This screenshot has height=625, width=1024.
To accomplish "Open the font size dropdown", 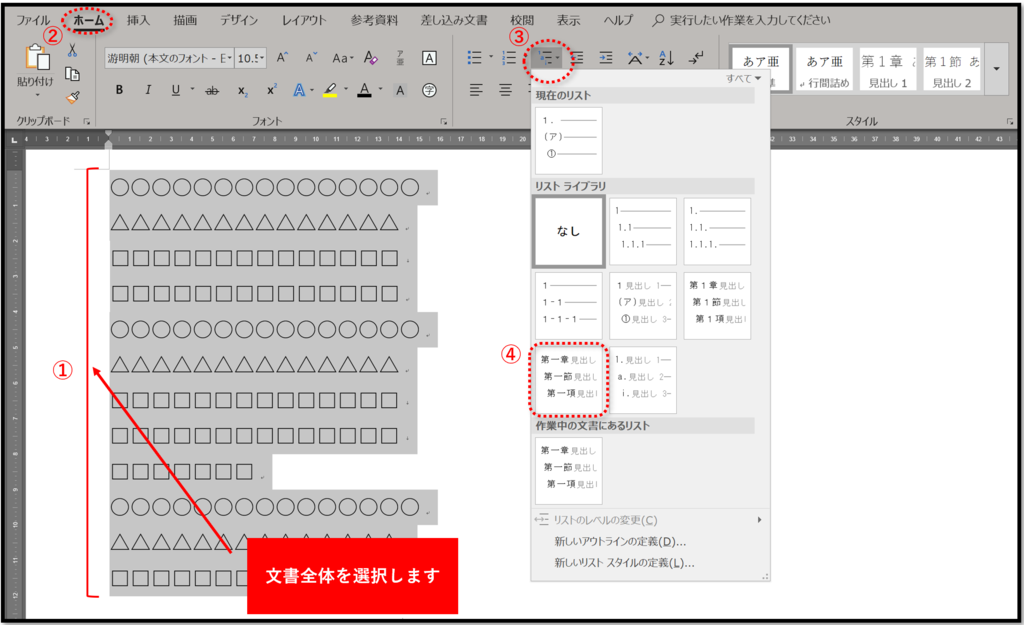I will coord(262,58).
